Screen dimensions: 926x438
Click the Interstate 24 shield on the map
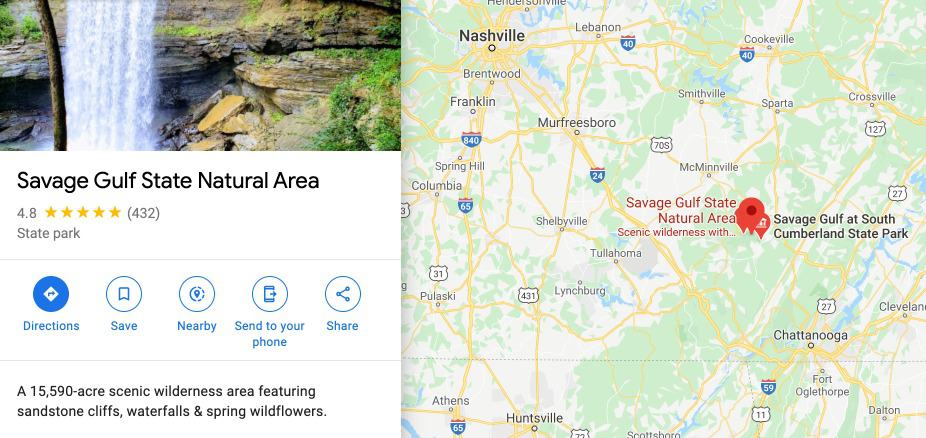click(x=597, y=175)
